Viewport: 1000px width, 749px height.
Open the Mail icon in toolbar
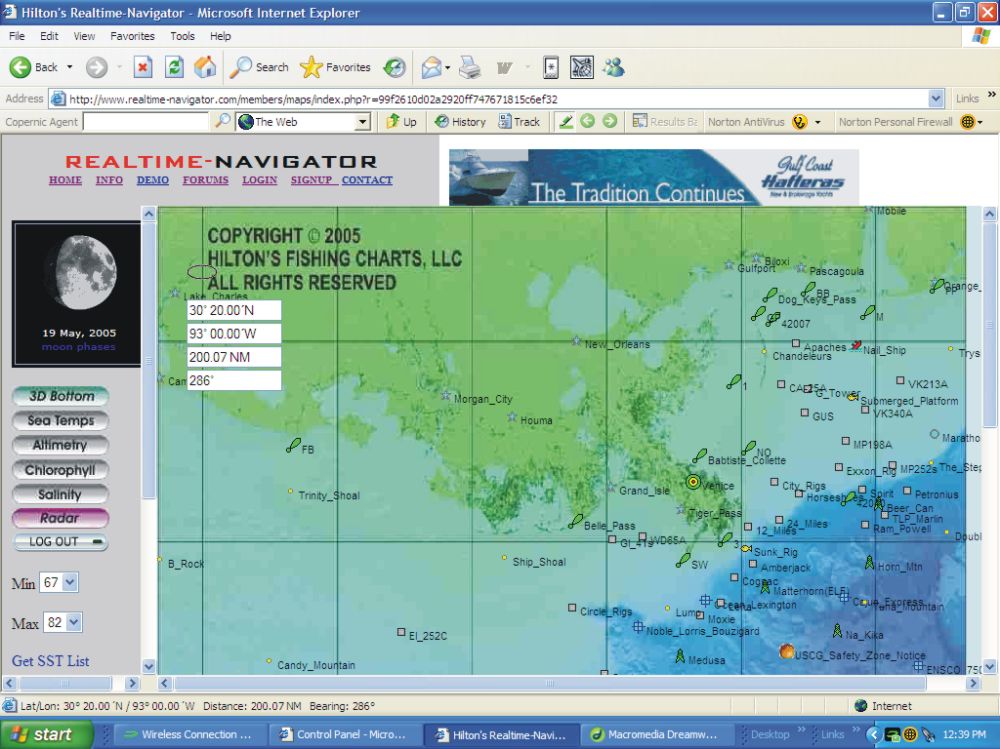(x=432, y=67)
